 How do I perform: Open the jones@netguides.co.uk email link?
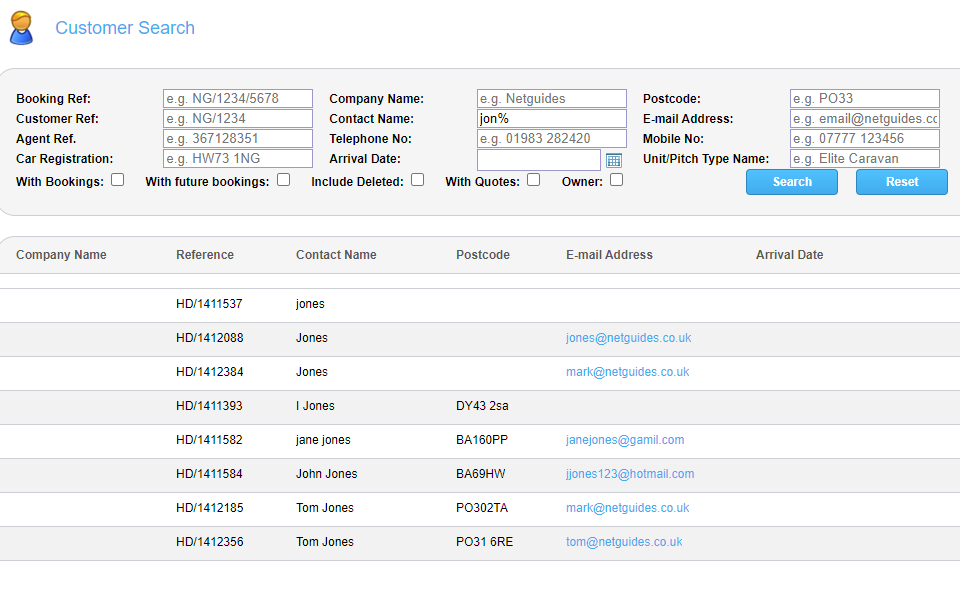click(628, 338)
